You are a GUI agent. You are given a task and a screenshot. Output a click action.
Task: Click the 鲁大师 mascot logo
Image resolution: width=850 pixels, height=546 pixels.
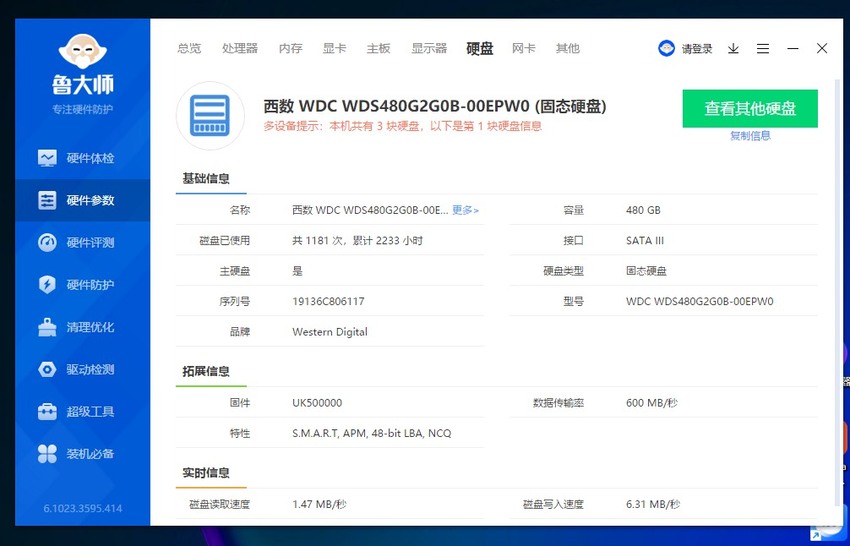point(82,51)
